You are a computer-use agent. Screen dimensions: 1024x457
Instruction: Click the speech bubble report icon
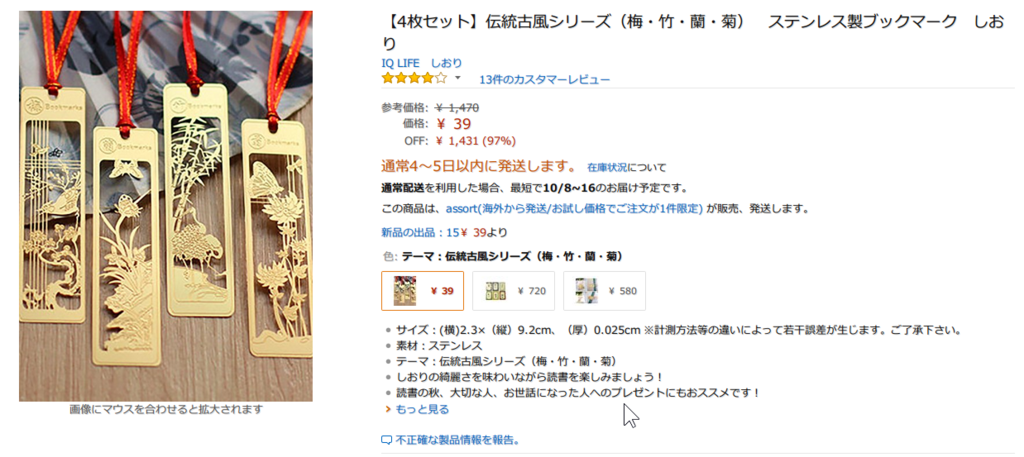pyautogui.click(x=386, y=439)
